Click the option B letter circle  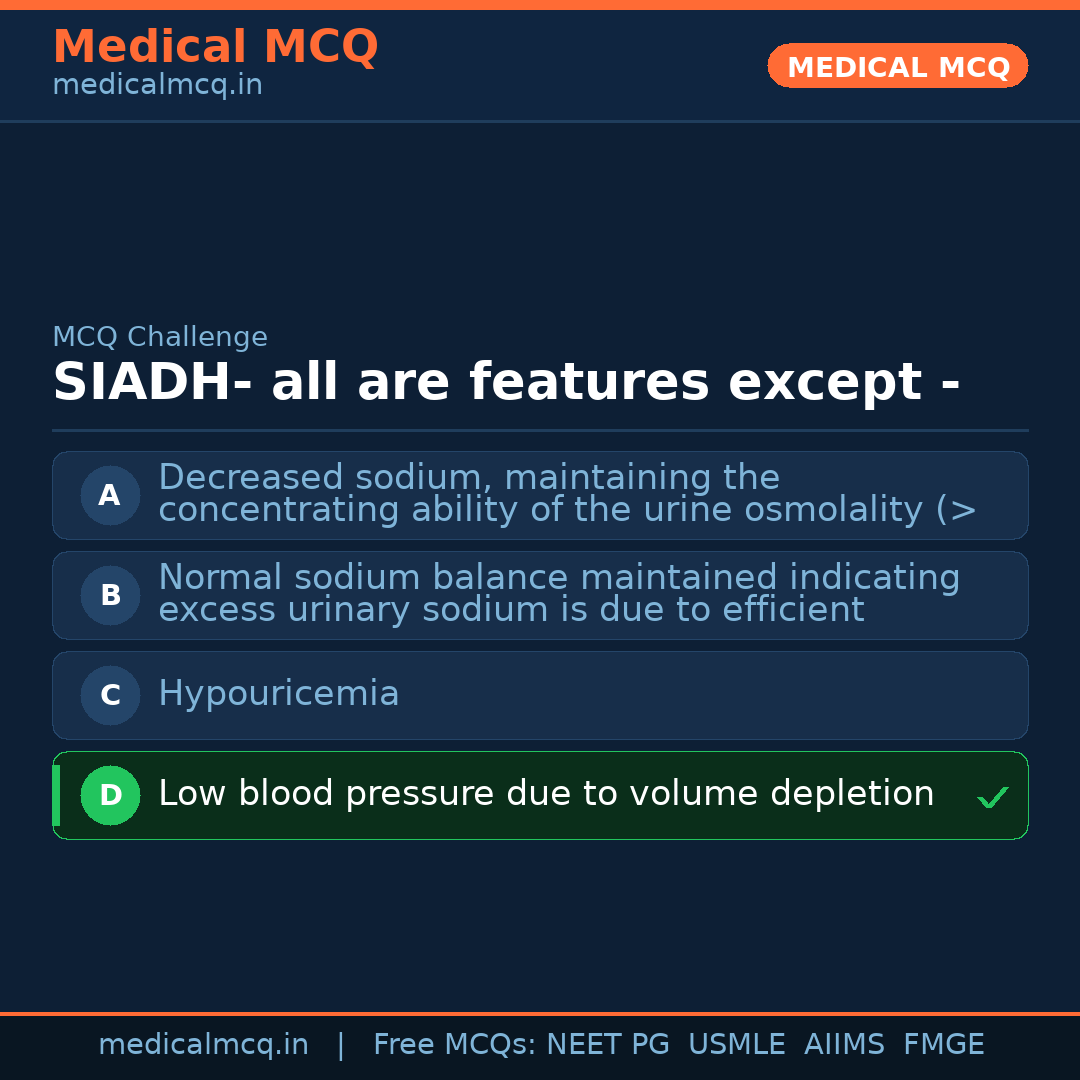[110, 595]
